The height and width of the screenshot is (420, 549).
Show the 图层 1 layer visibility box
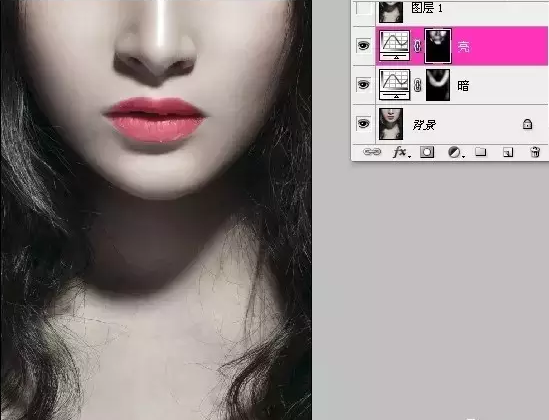(364, 8)
